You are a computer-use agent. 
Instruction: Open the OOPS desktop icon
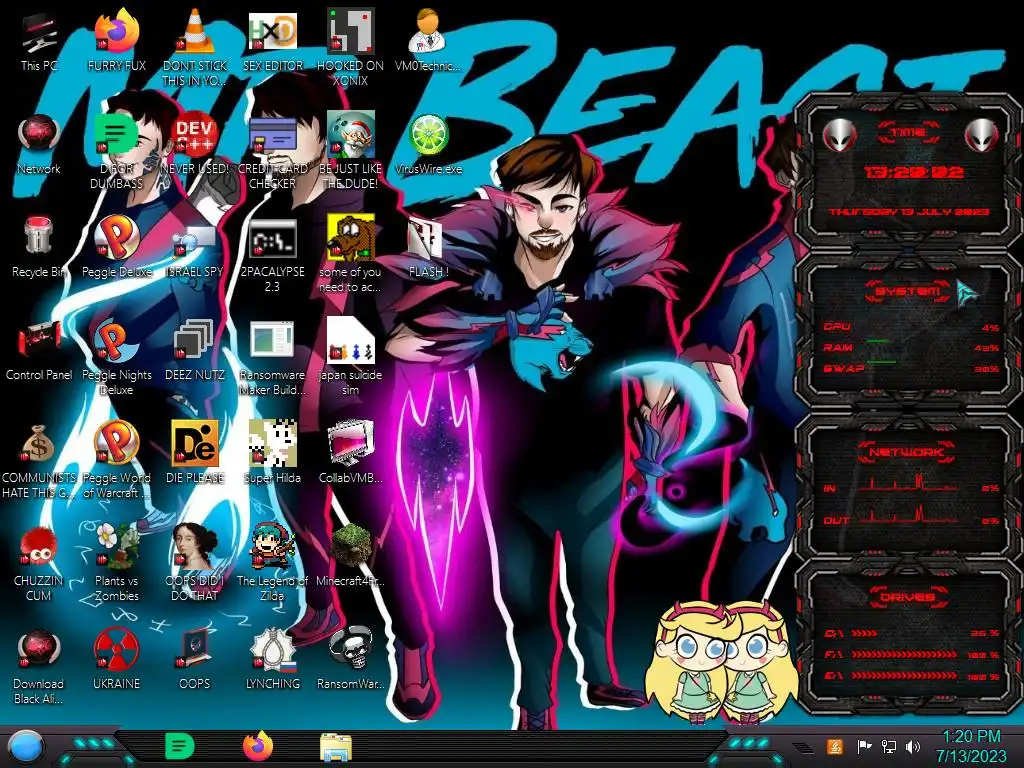click(x=195, y=660)
